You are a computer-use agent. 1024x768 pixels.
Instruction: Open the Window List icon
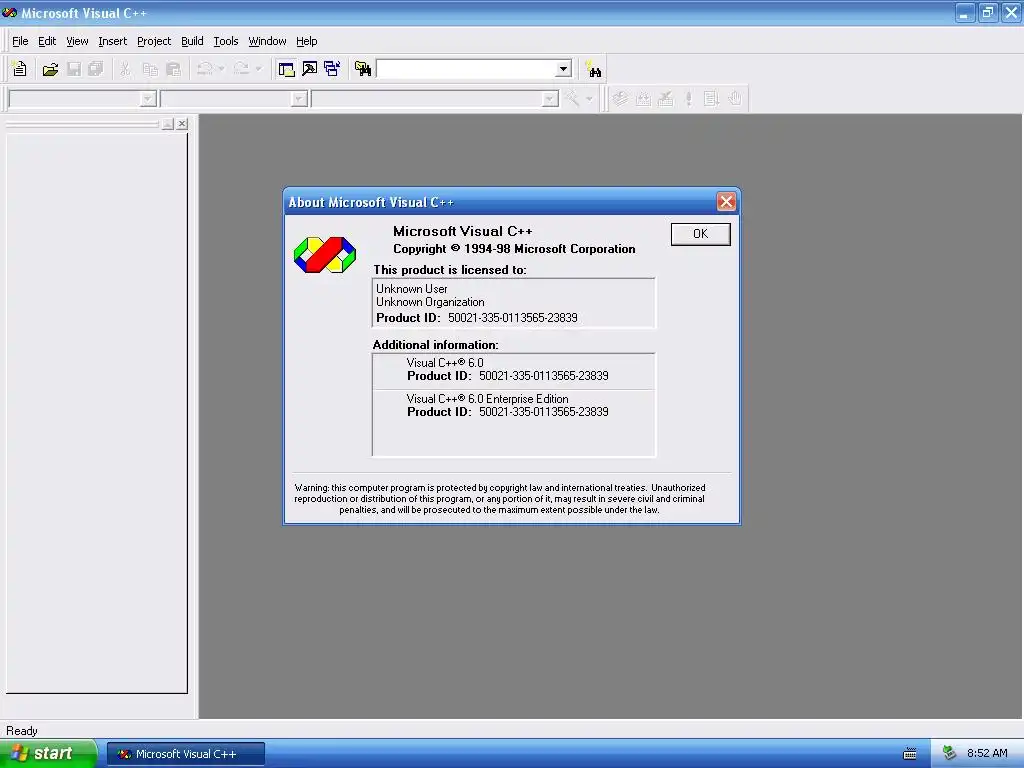click(x=332, y=69)
